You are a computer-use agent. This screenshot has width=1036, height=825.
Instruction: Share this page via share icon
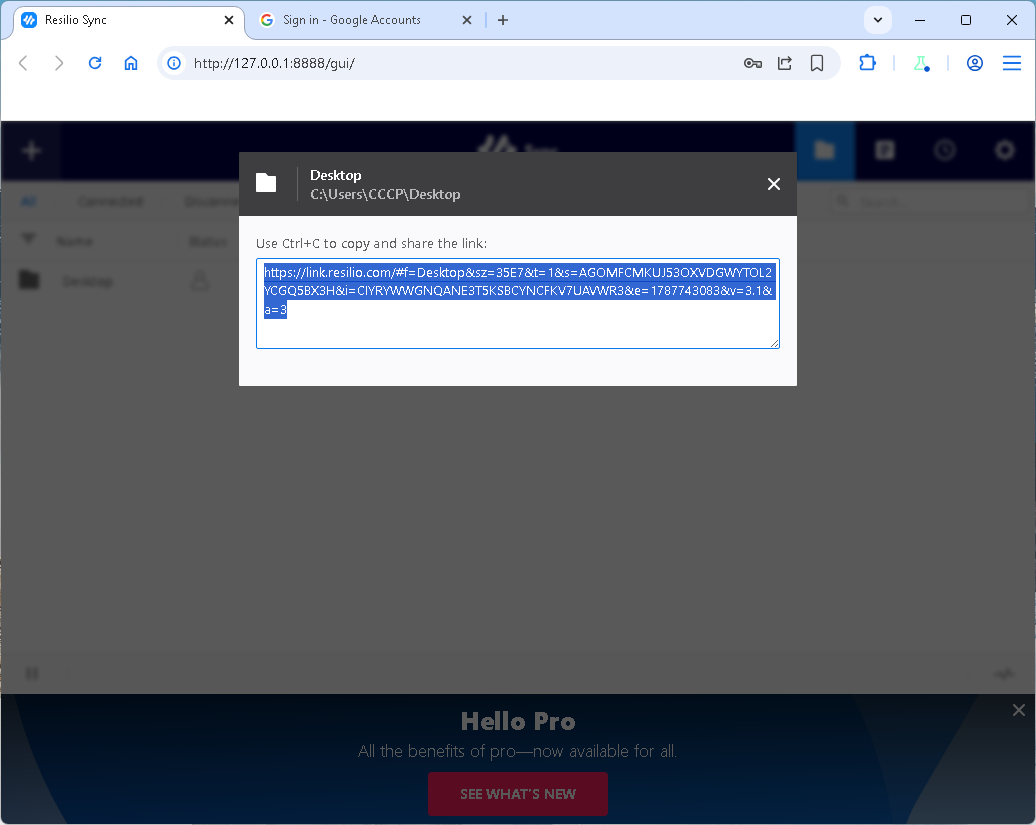coord(785,63)
